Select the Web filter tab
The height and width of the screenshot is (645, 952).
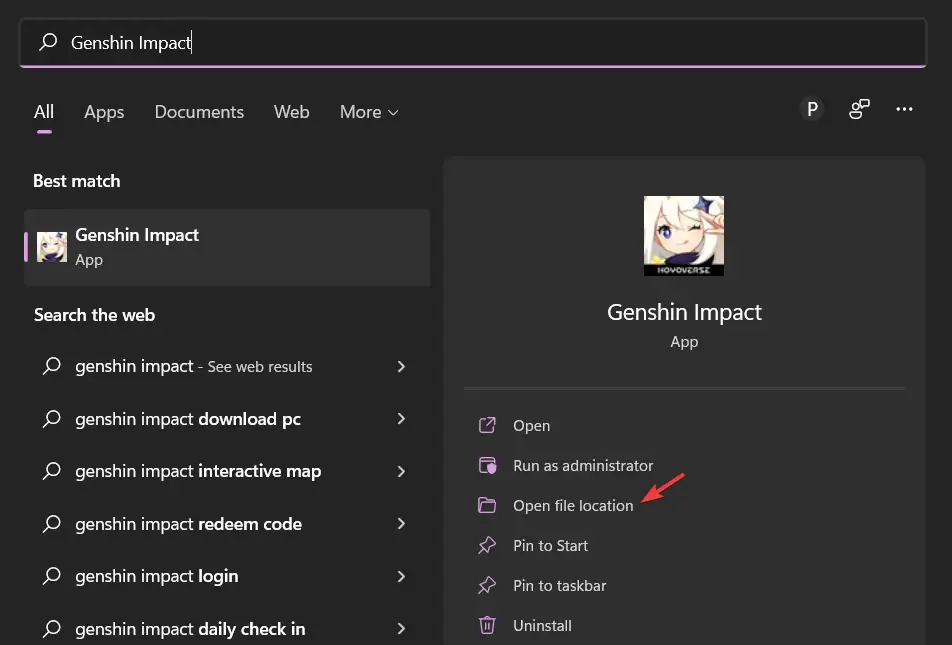click(x=291, y=112)
